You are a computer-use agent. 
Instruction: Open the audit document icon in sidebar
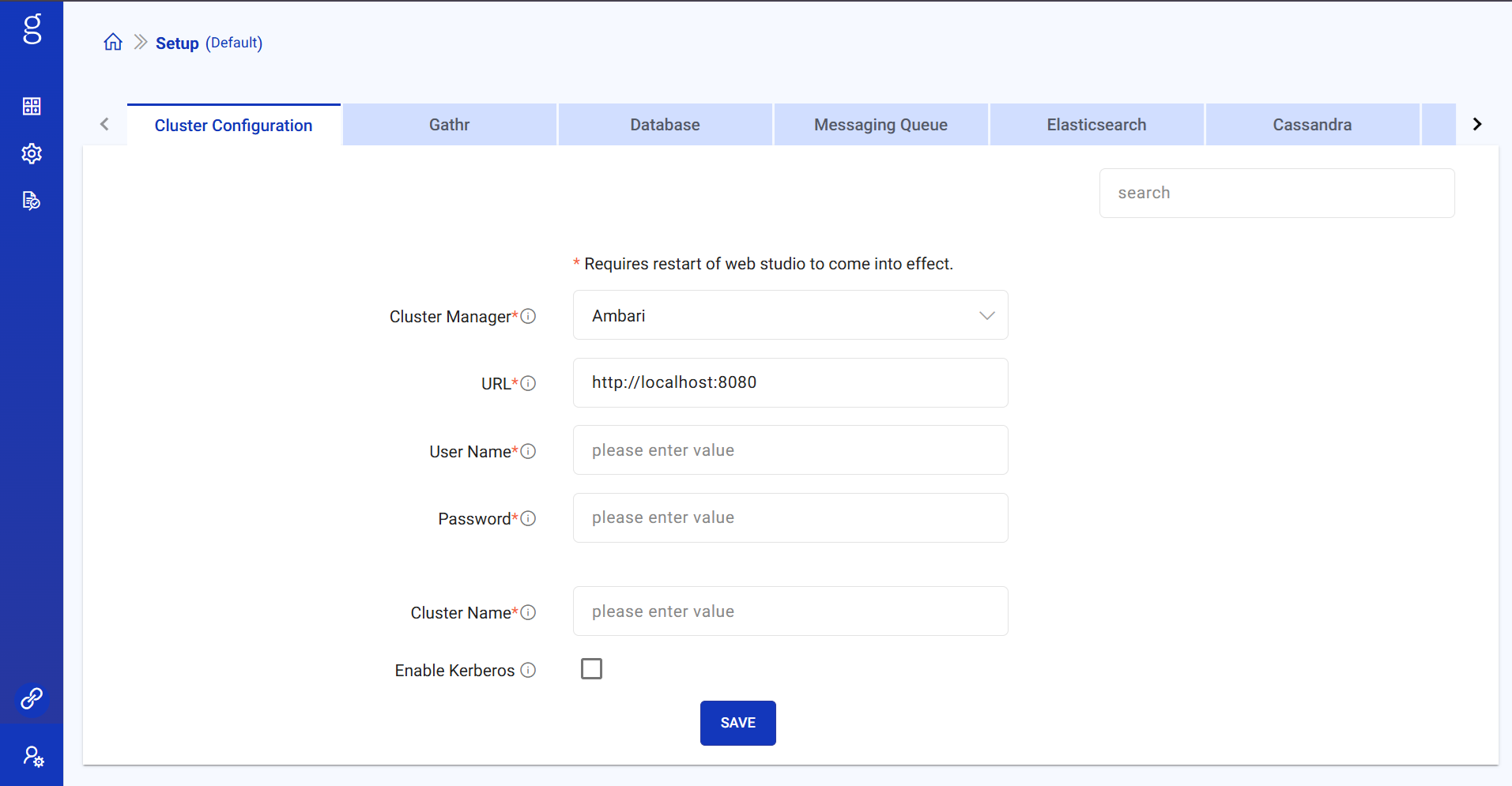tap(32, 201)
